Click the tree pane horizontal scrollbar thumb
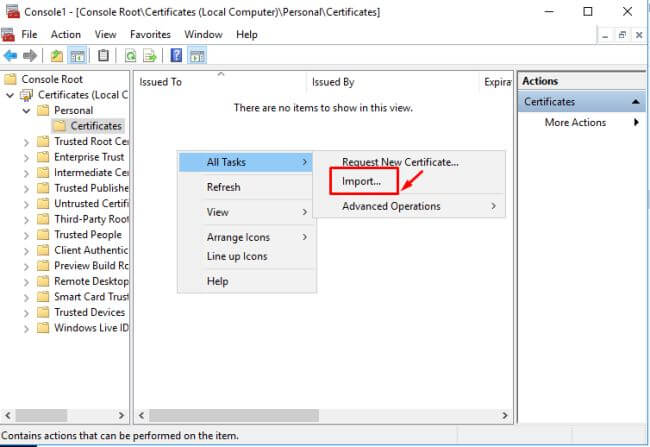The image size is (650, 447). 41,415
